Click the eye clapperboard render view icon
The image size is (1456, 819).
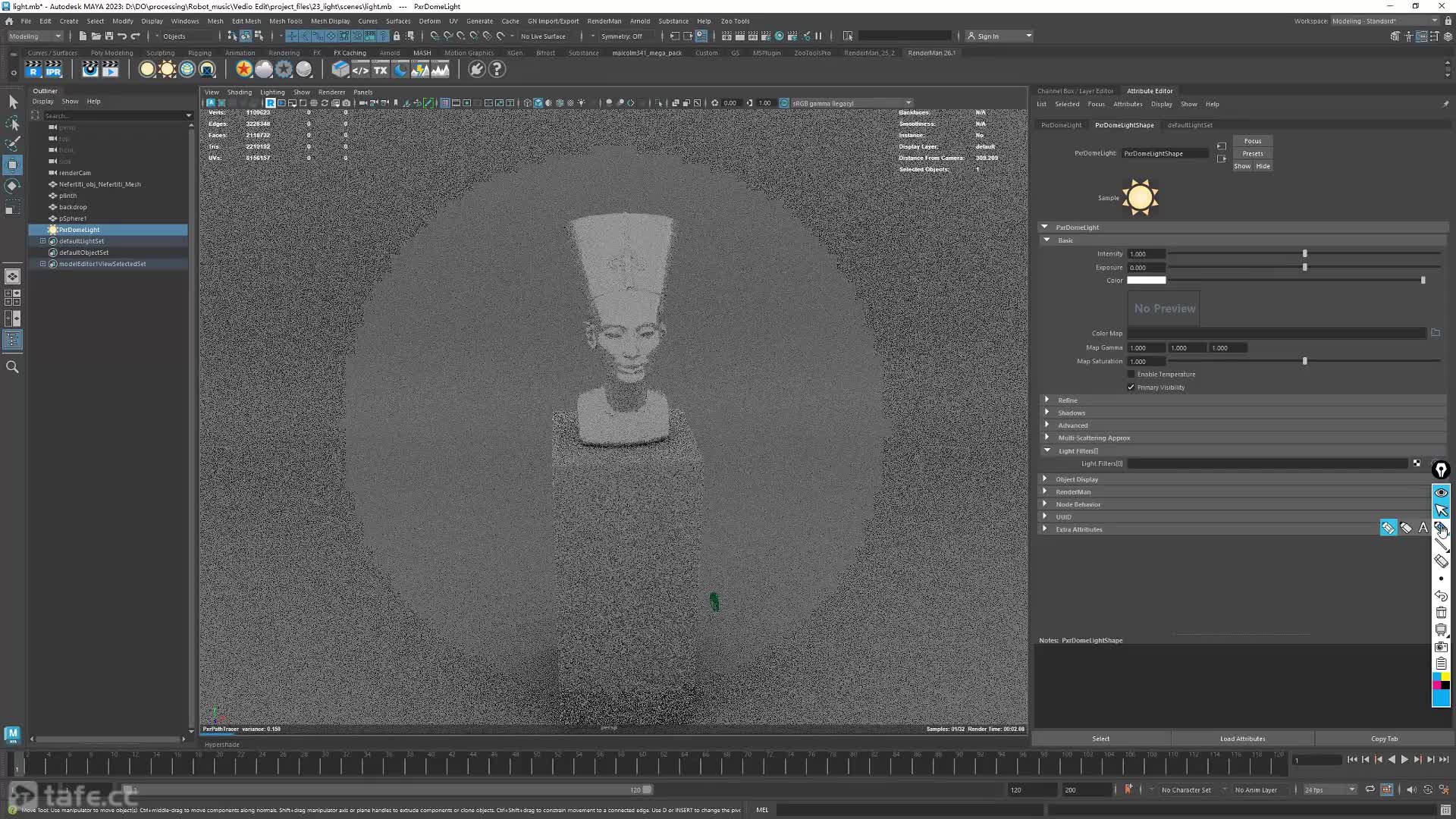(90, 70)
